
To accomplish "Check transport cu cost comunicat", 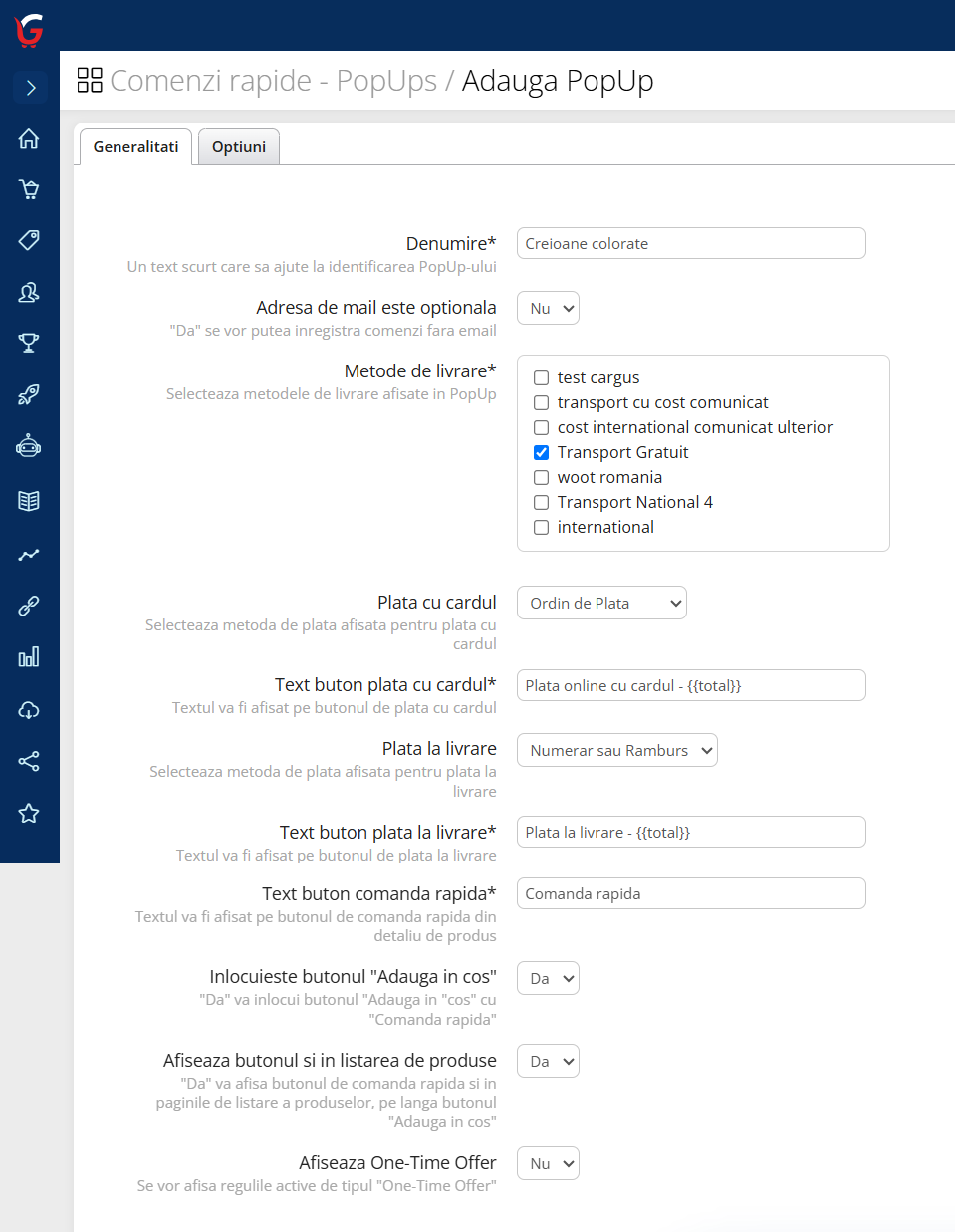I will (x=542, y=403).
